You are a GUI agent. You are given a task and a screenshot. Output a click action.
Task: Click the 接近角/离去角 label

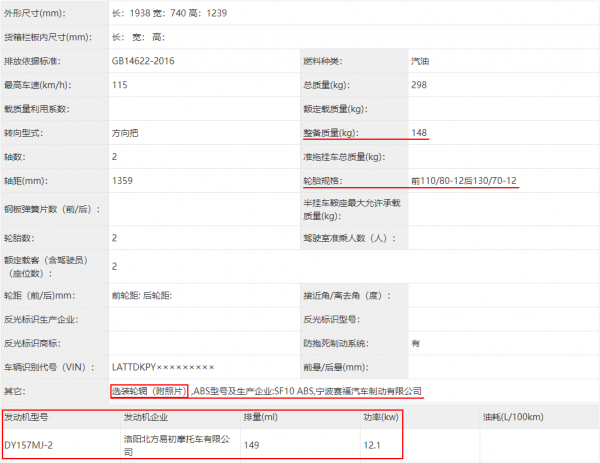click(x=347, y=295)
